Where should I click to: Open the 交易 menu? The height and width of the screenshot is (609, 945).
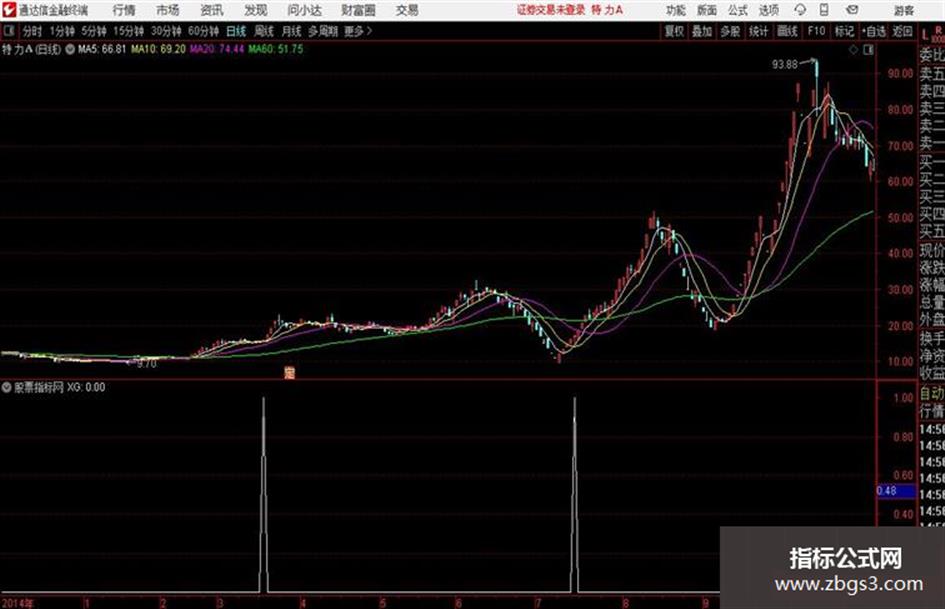(x=407, y=10)
